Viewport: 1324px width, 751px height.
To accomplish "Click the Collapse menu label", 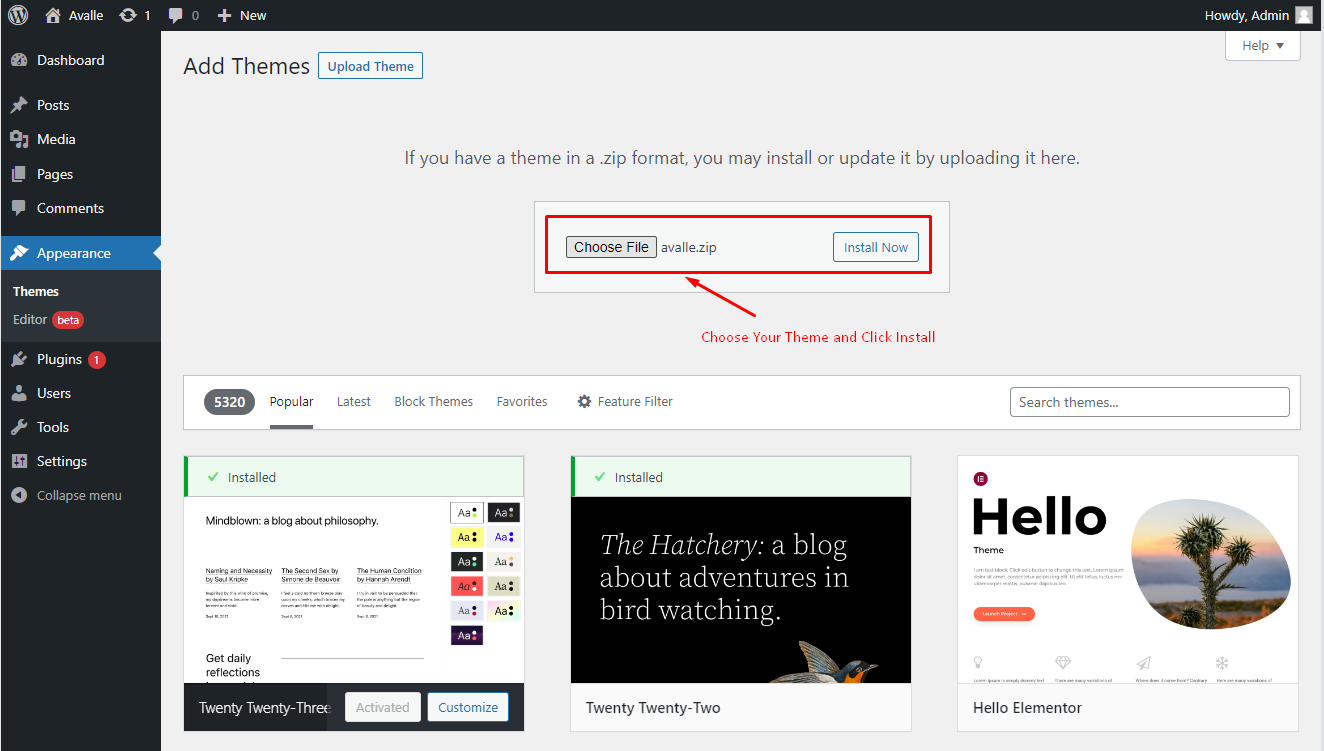I will coord(79,495).
